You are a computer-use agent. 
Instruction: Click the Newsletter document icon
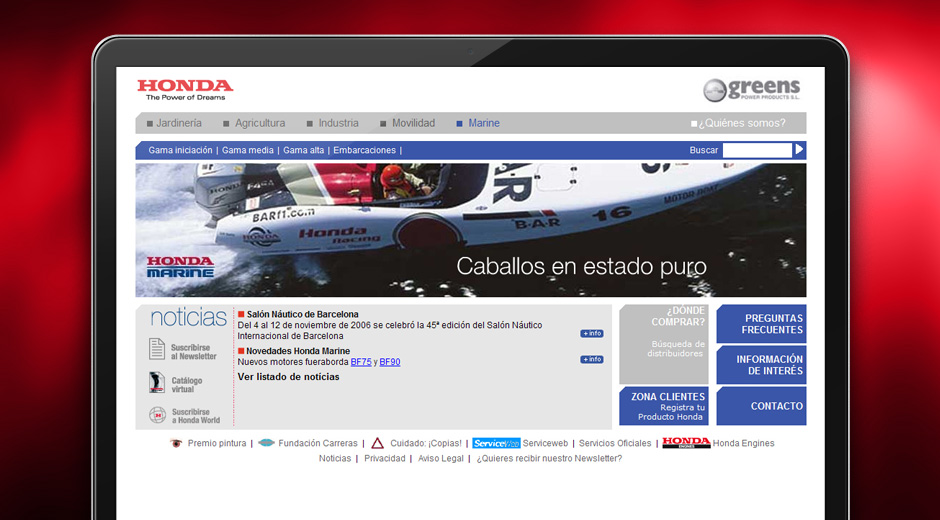157,349
